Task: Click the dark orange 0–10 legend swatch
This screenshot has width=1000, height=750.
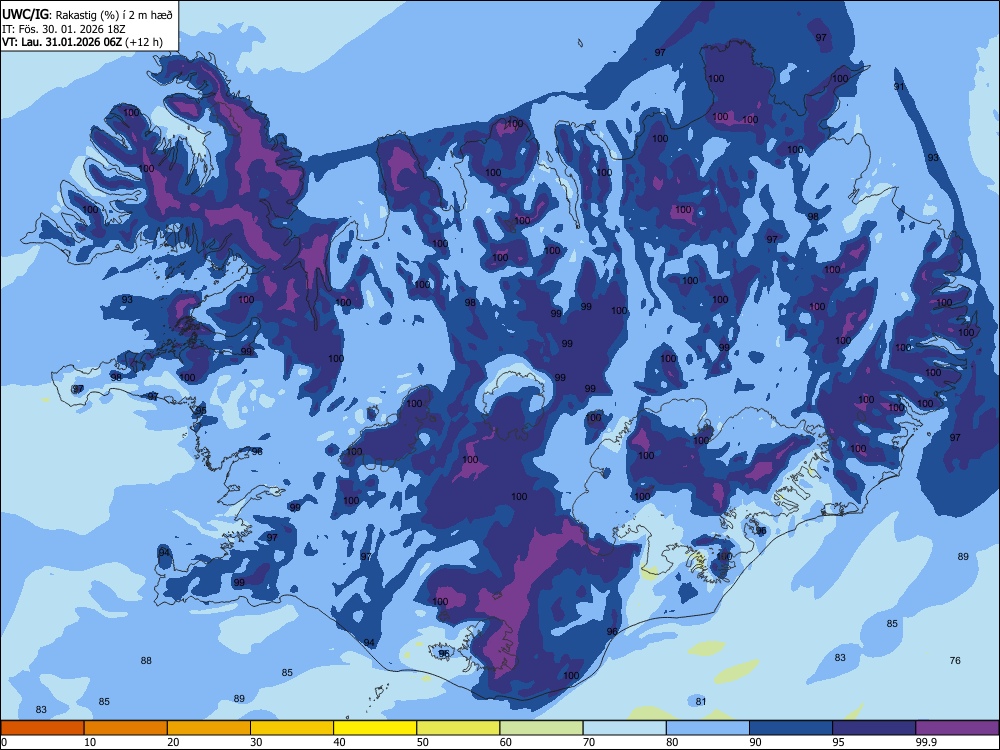Action: click(43, 728)
